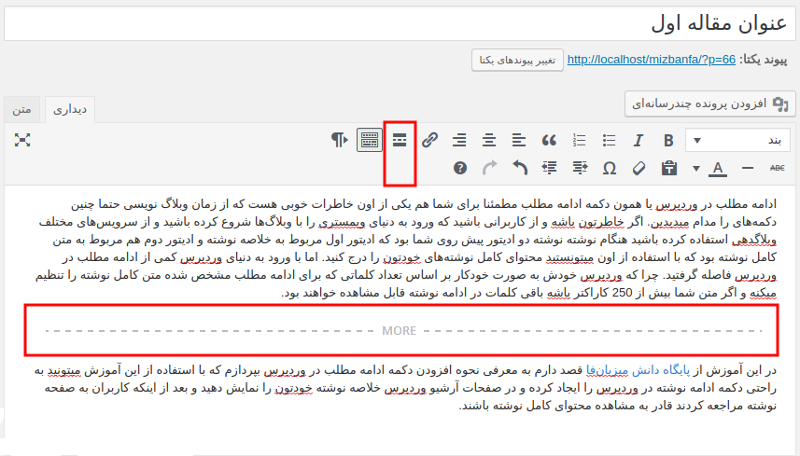The width and height of the screenshot is (800, 456).
Task: Click the تغییر پیوندهای یکتا button
Action: [x=517, y=60]
